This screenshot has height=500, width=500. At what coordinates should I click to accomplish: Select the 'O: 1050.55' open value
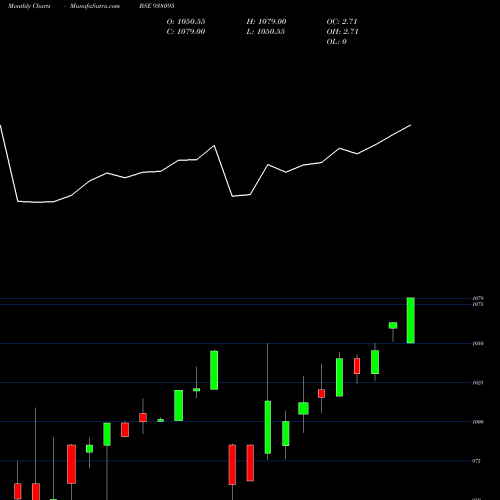[186, 22]
